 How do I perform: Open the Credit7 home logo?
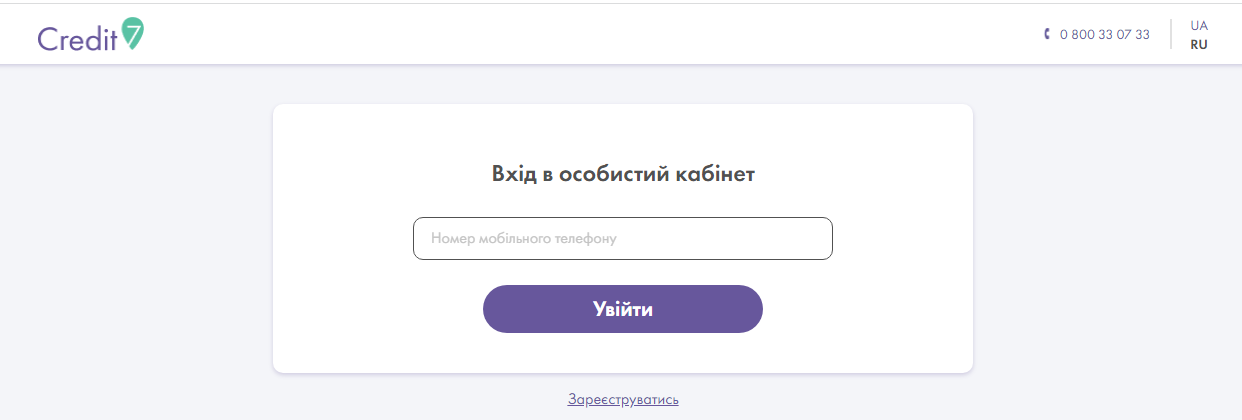[x=91, y=35]
